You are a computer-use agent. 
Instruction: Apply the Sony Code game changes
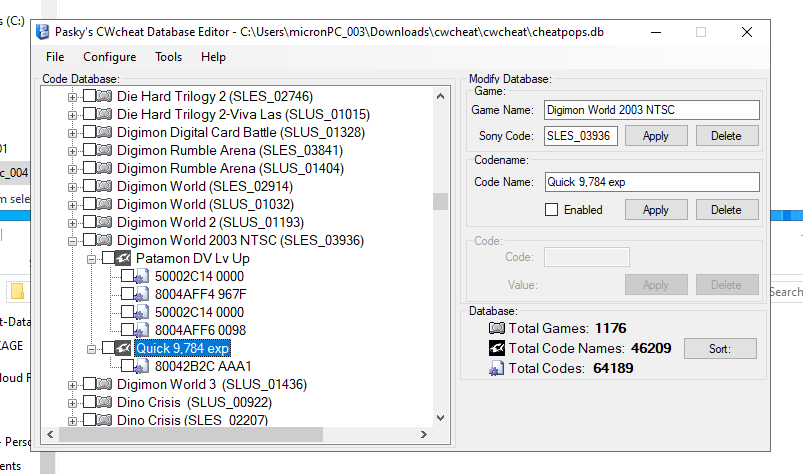pyautogui.click(x=656, y=136)
